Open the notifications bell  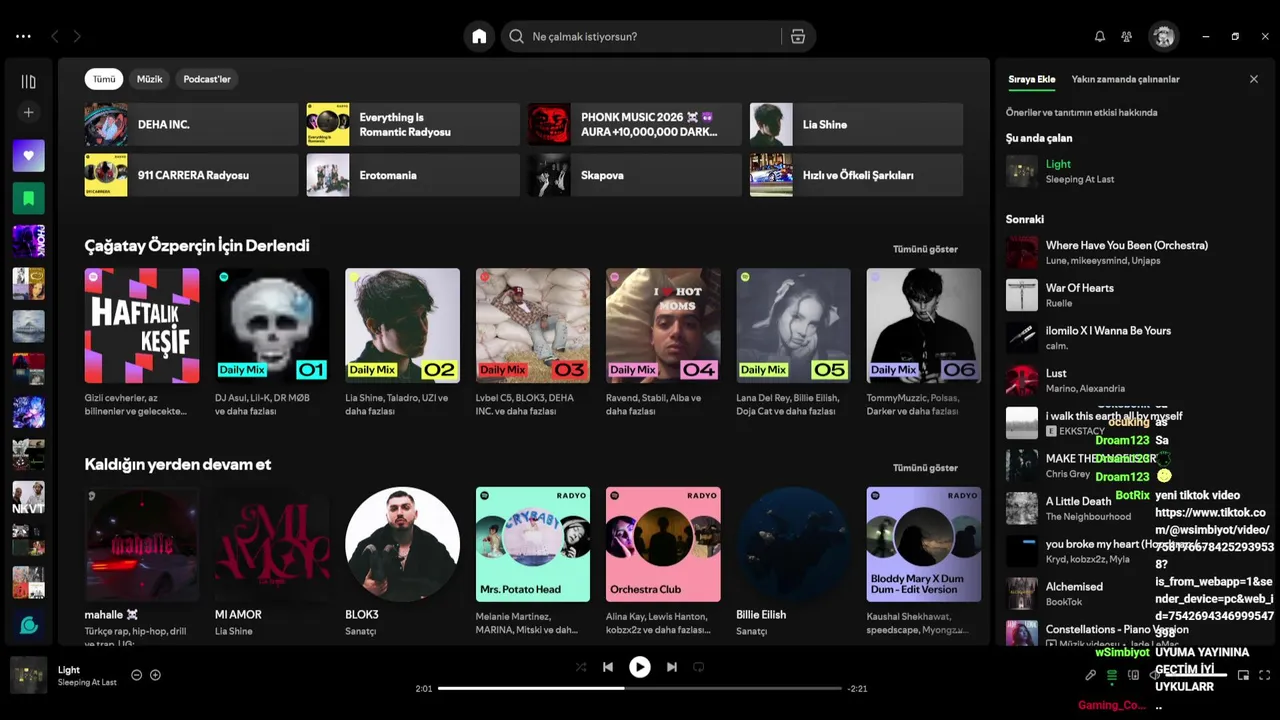tap(1099, 36)
